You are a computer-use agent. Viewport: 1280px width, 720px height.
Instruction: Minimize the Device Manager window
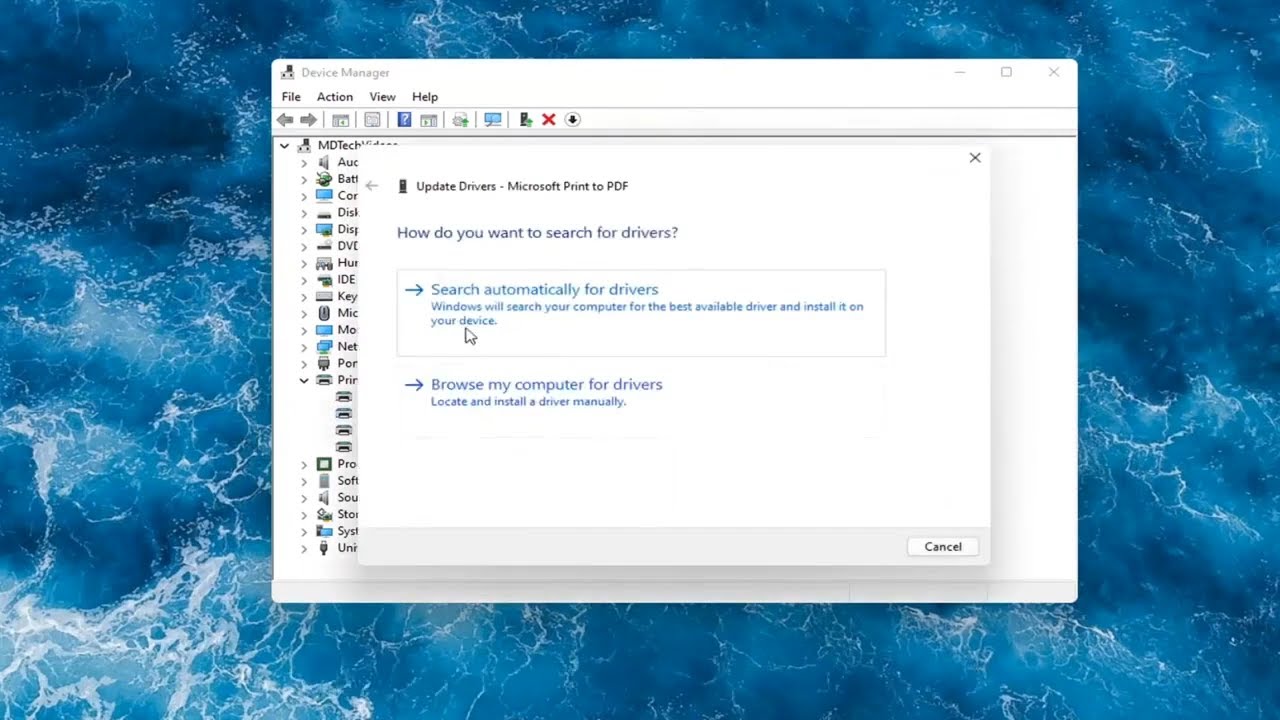pos(959,72)
